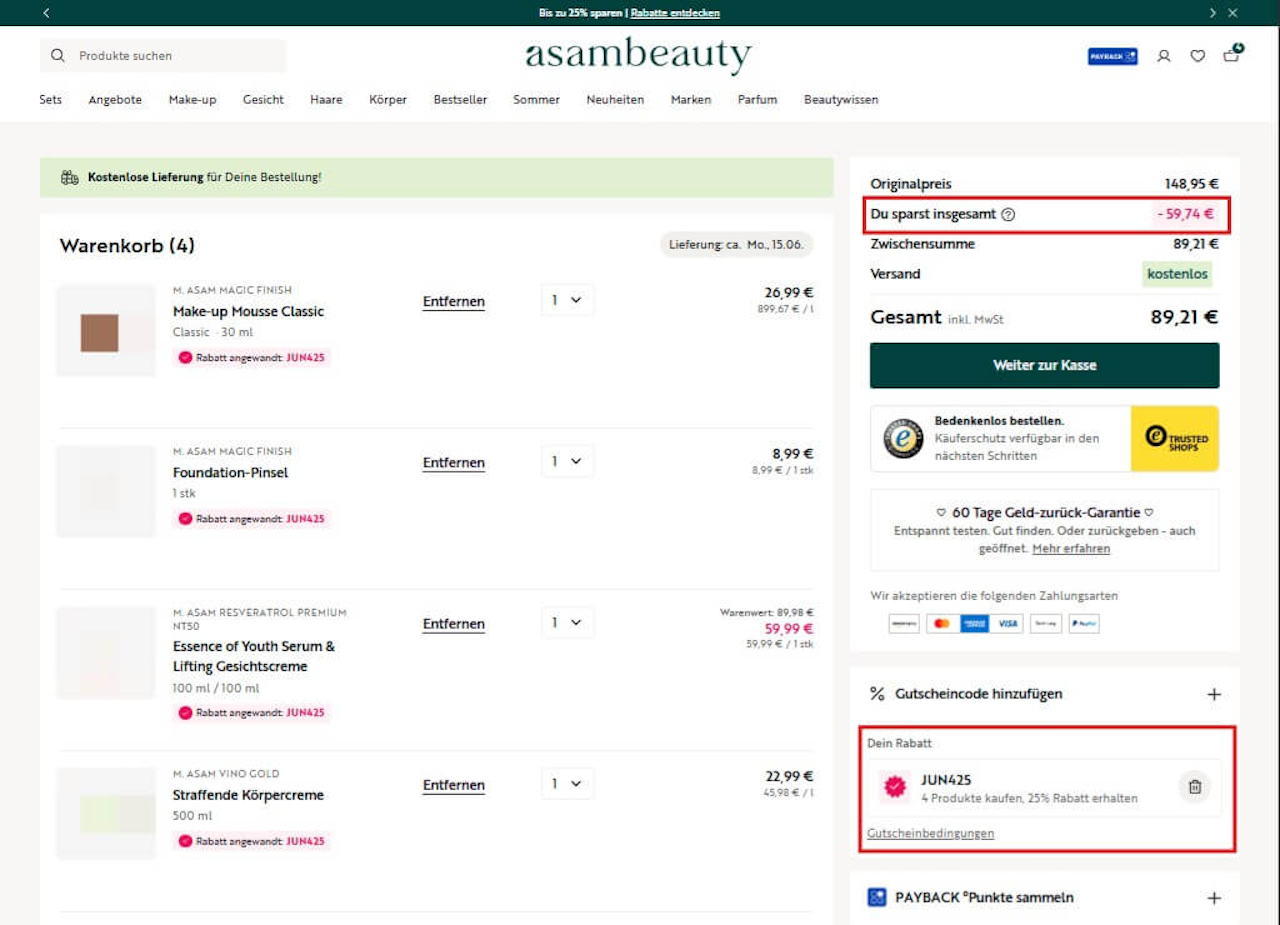Open Essence of Youth Serum product thumbnail

106,653
